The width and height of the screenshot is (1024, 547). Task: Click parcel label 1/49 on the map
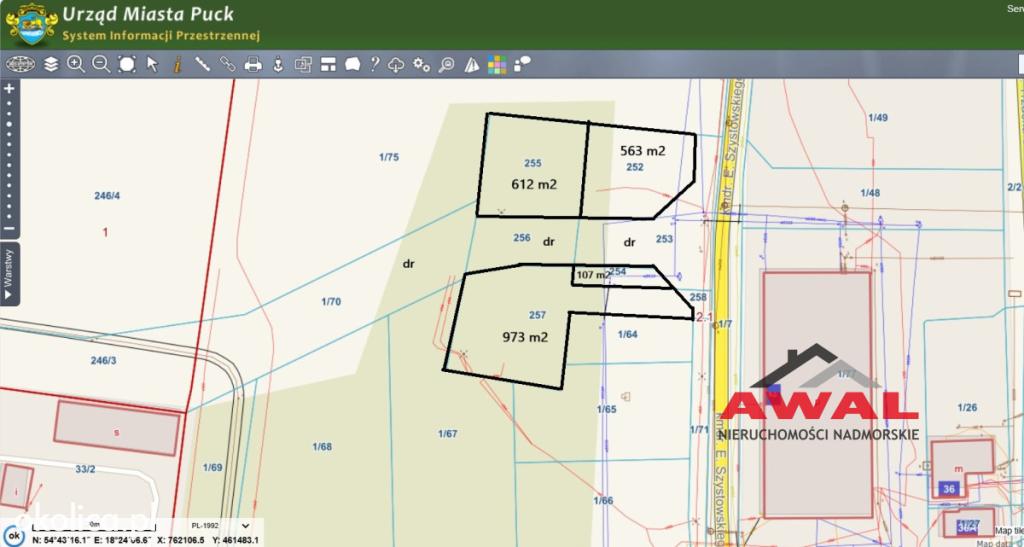click(878, 117)
